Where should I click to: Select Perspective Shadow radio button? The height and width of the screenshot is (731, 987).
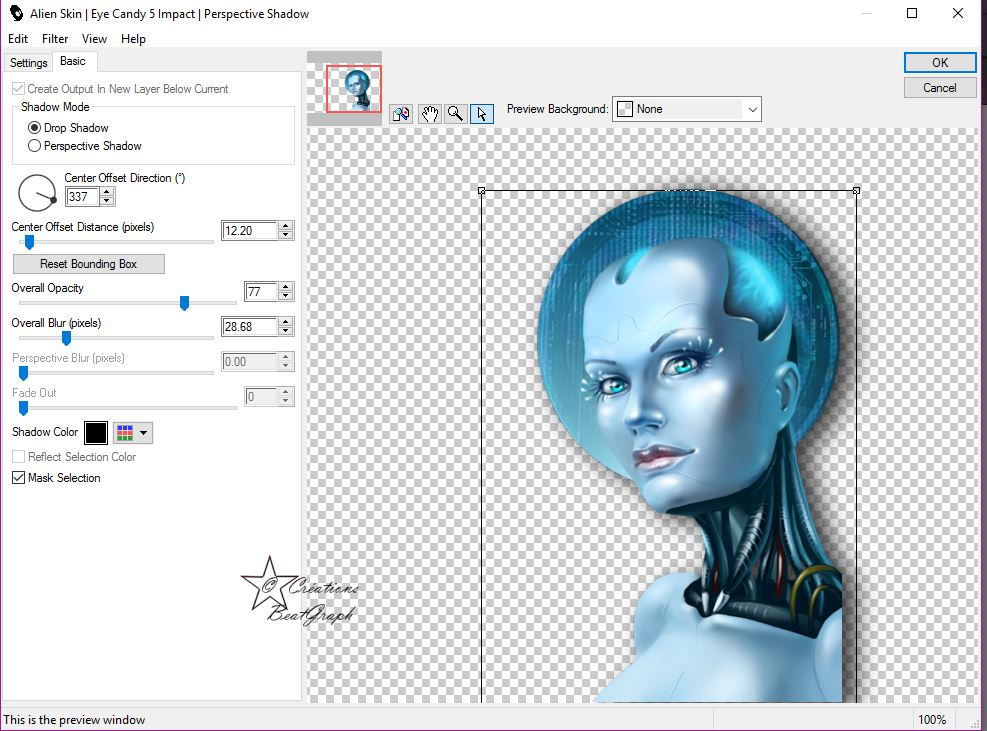34,146
